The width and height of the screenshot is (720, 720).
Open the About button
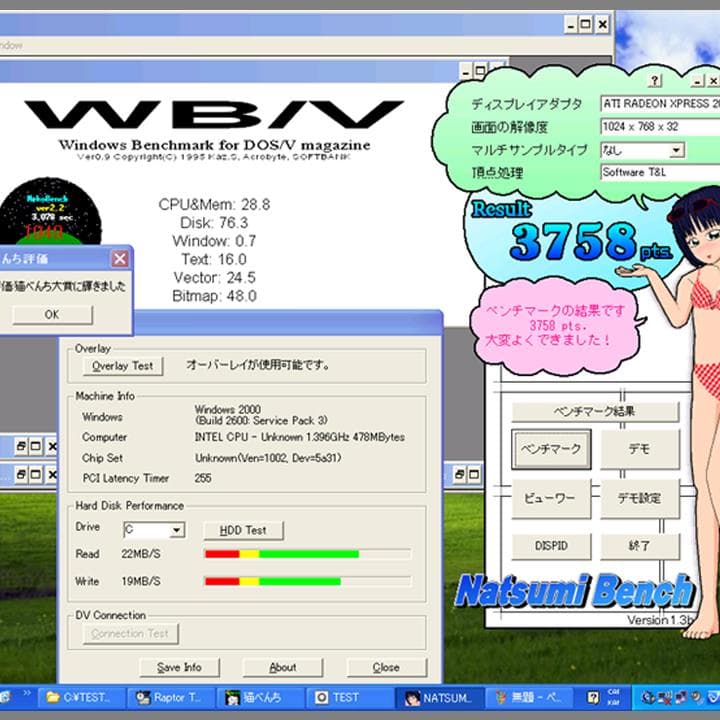pyautogui.click(x=283, y=668)
